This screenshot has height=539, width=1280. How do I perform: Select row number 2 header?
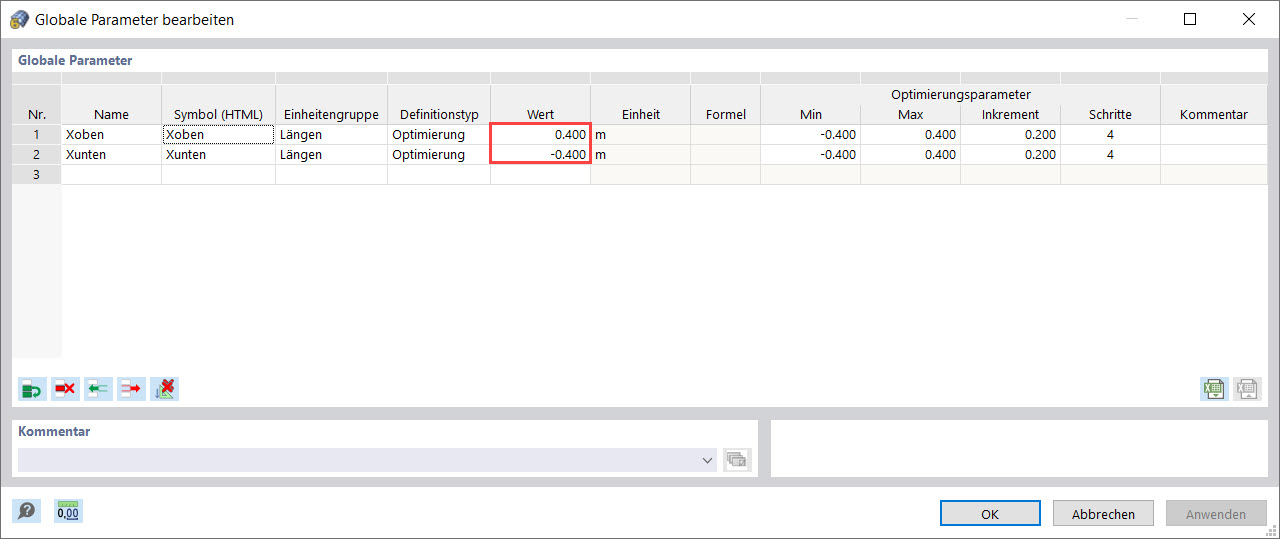click(x=37, y=154)
